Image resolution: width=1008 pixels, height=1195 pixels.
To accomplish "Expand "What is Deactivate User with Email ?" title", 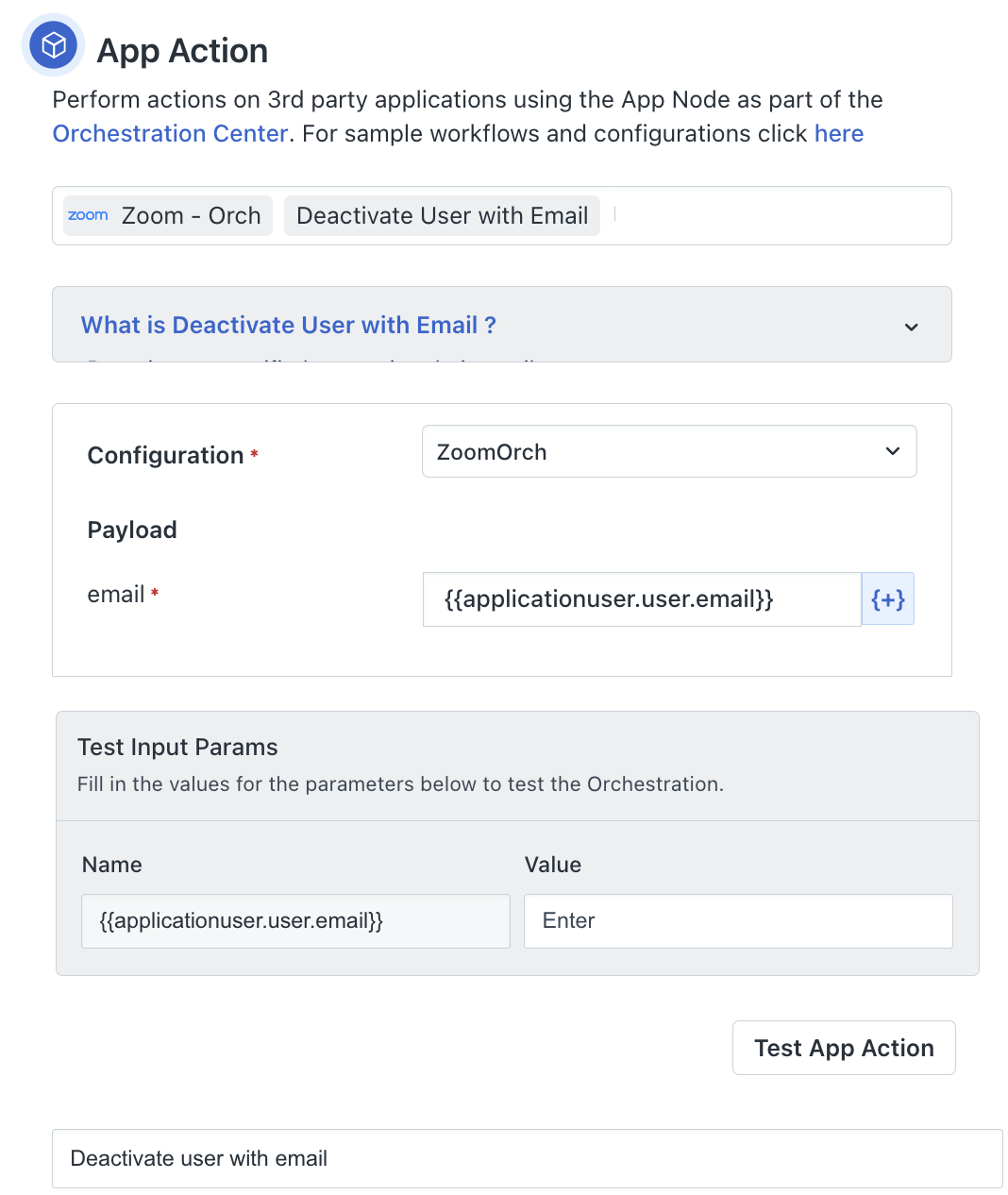I will [289, 325].
